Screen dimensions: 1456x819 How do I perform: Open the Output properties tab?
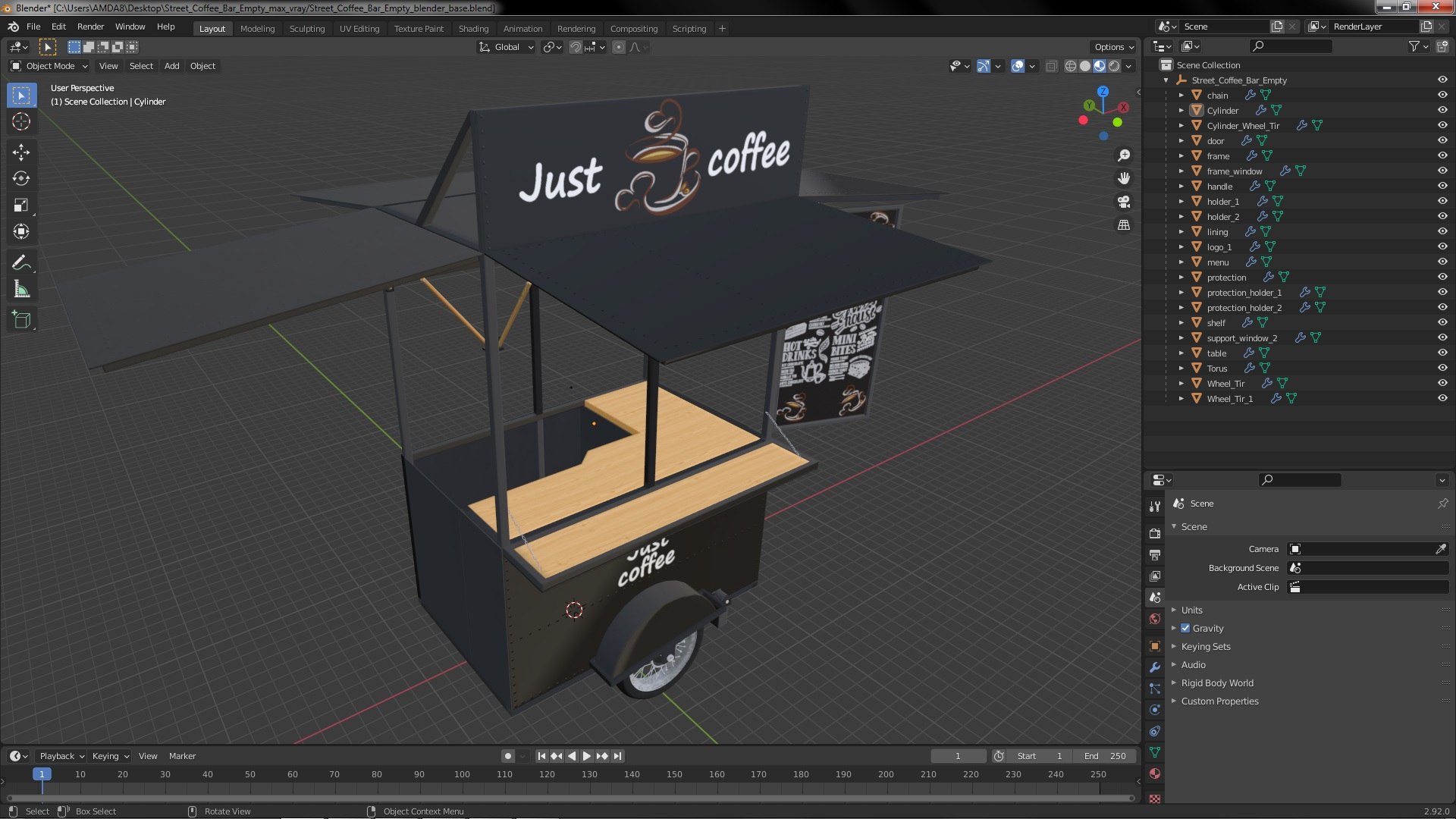(1155, 555)
